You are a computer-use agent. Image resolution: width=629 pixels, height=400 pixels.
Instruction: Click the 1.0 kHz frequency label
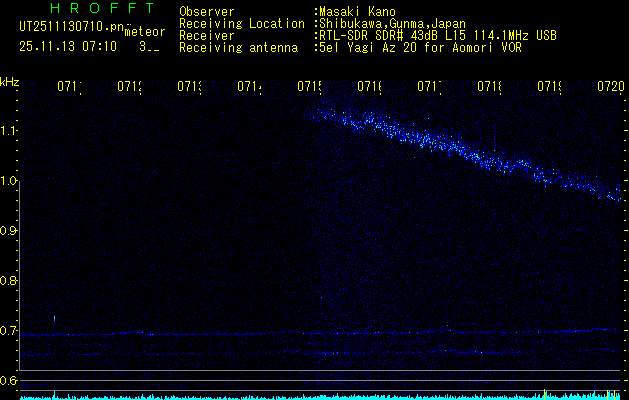tap(10, 181)
